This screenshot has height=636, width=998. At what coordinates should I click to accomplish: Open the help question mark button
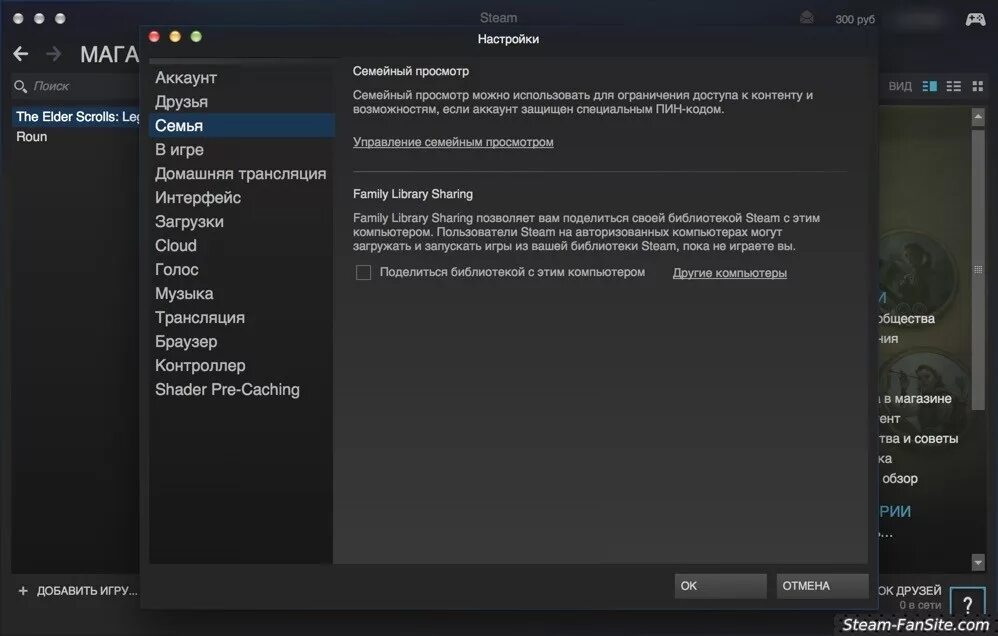pos(967,602)
